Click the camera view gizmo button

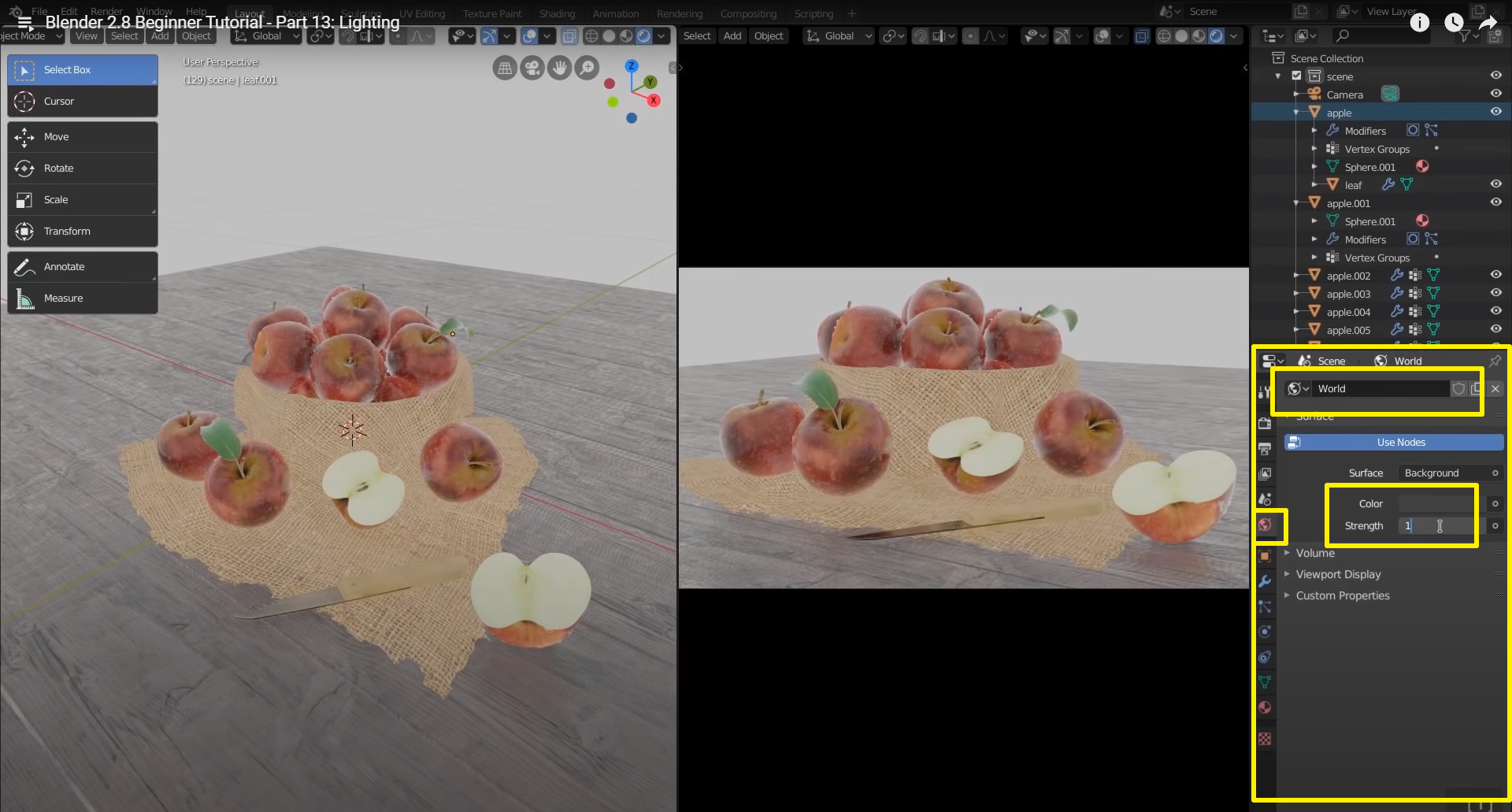pos(532,69)
